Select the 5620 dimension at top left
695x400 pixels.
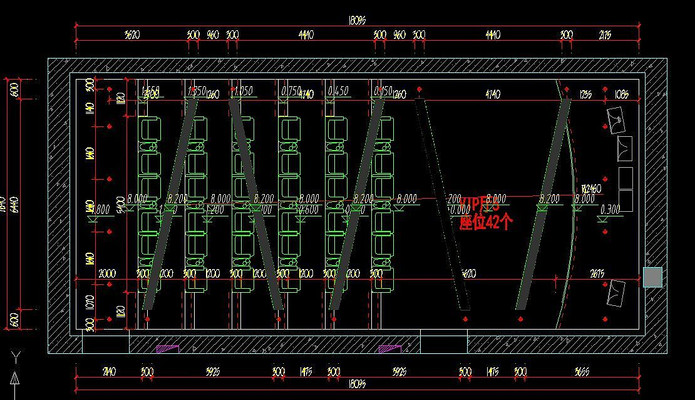(131, 35)
